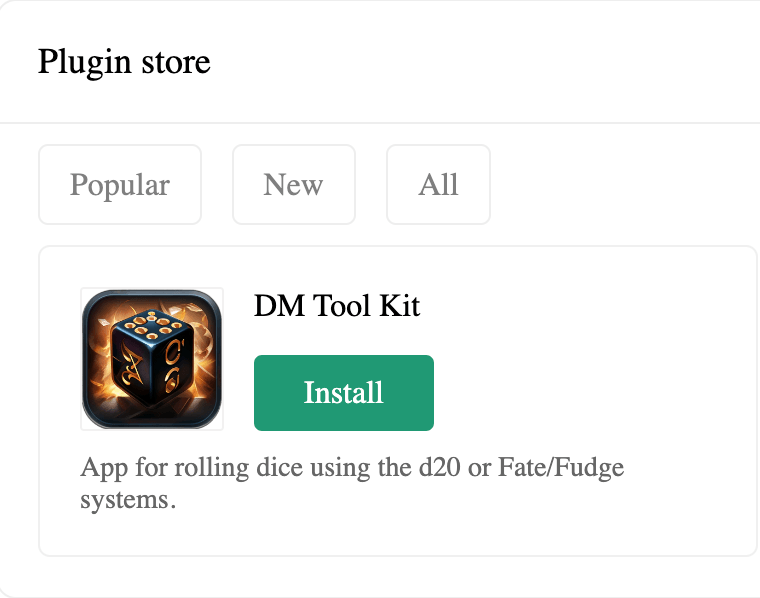Open the flaming dice plugin thumbnail
760x598 pixels.
pyautogui.click(x=152, y=359)
